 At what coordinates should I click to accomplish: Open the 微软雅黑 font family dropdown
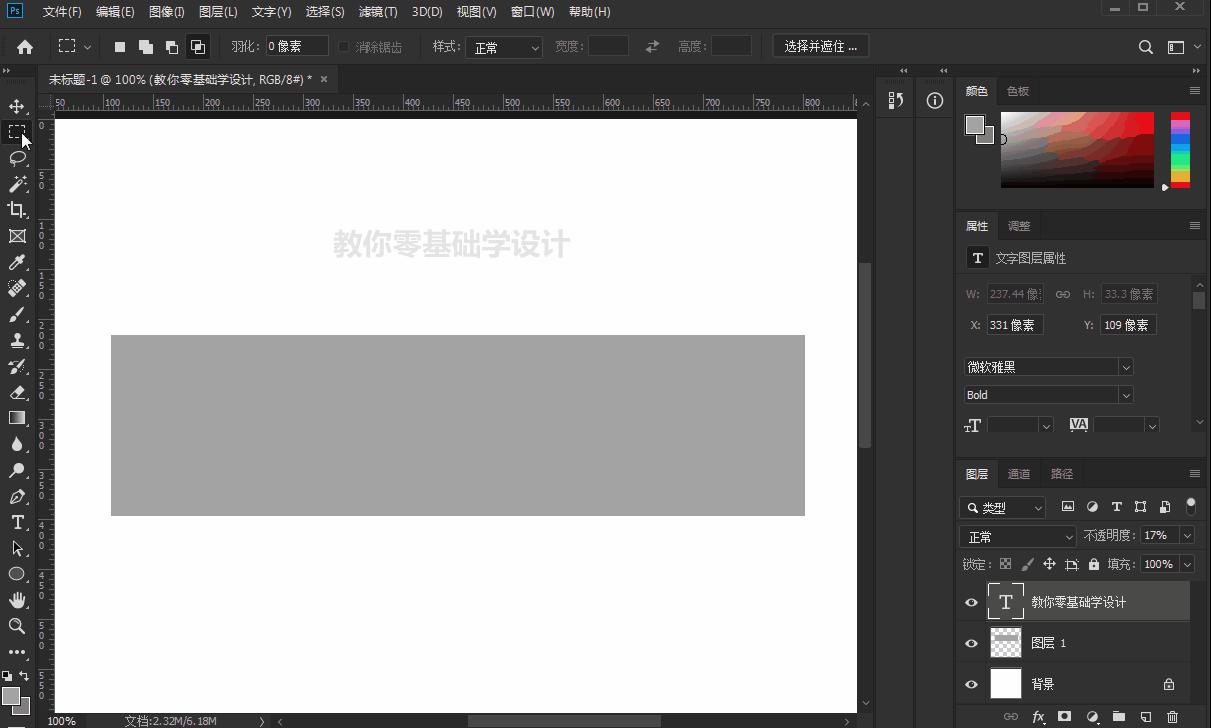pos(1047,367)
